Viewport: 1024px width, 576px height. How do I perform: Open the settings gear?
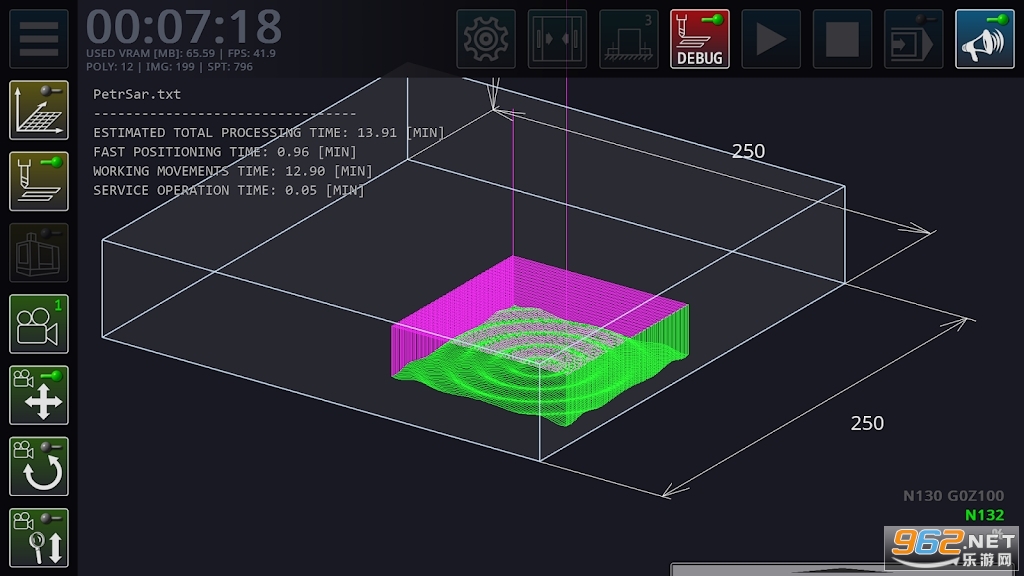point(486,39)
